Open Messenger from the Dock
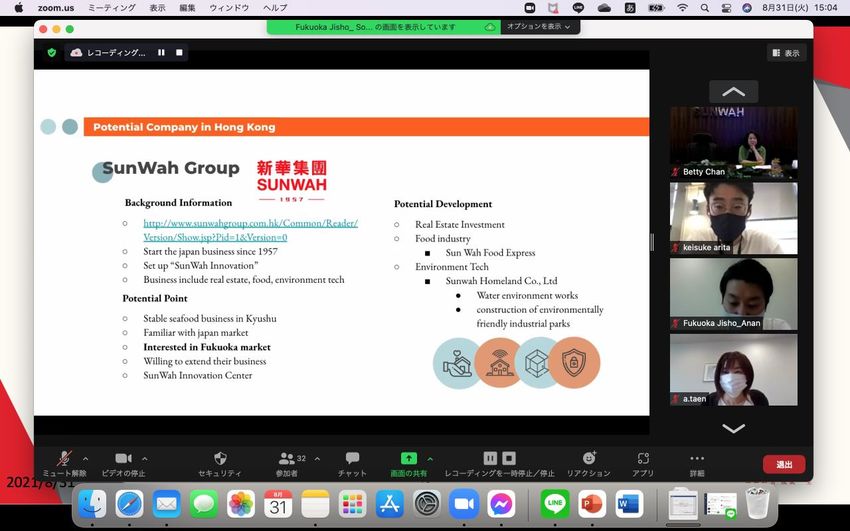The image size is (850, 531). [x=501, y=504]
